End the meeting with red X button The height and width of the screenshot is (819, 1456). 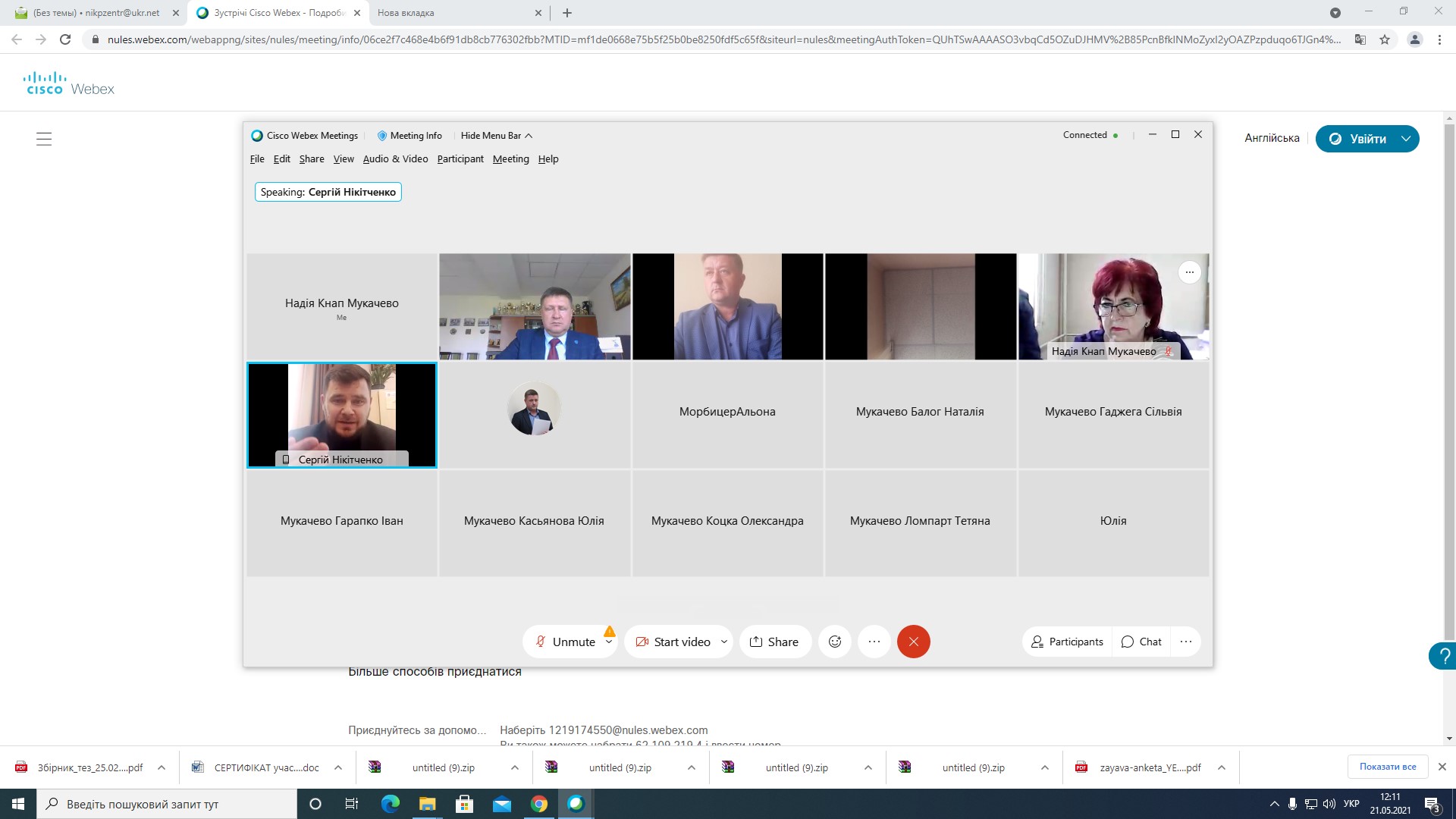(x=914, y=642)
